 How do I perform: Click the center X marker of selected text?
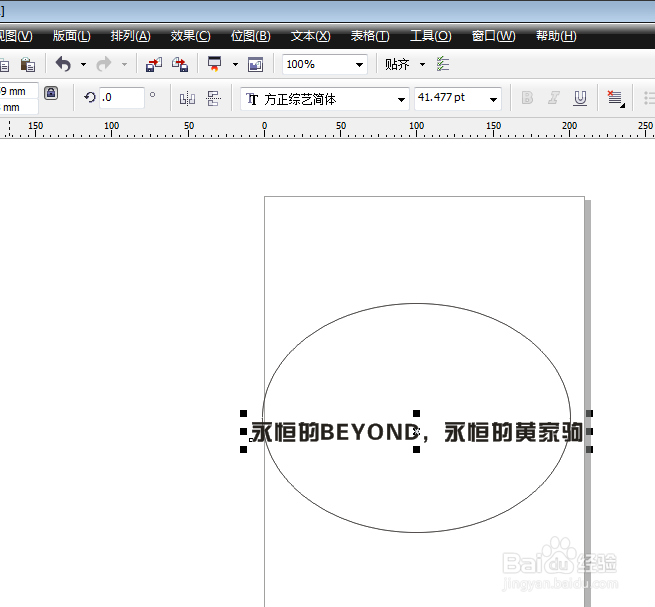[416, 431]
